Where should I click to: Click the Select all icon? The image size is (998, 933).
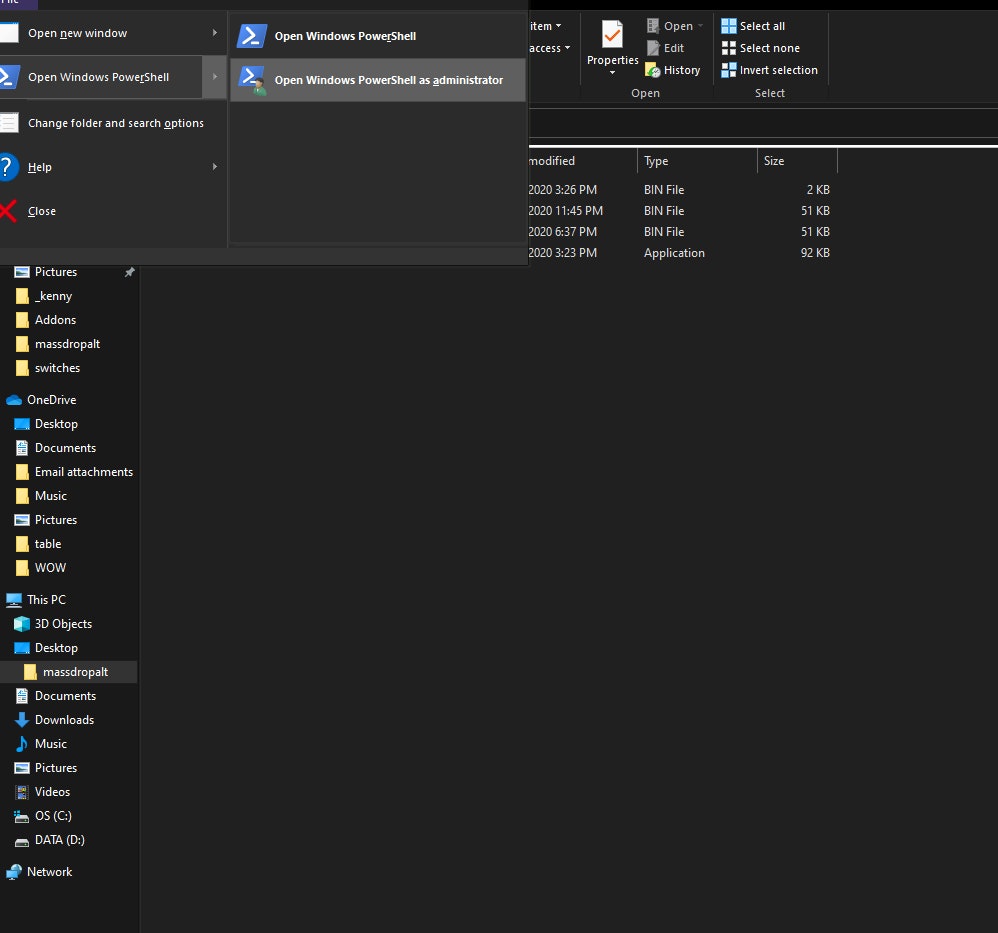point(729,26)
